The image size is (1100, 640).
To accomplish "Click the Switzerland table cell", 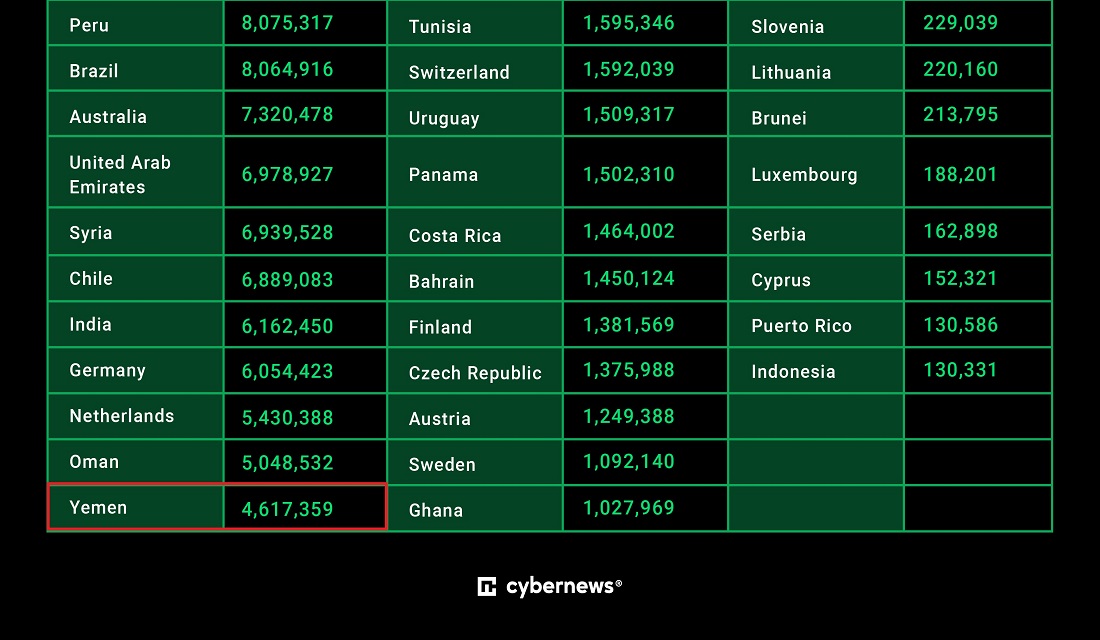I will (475, 69).
